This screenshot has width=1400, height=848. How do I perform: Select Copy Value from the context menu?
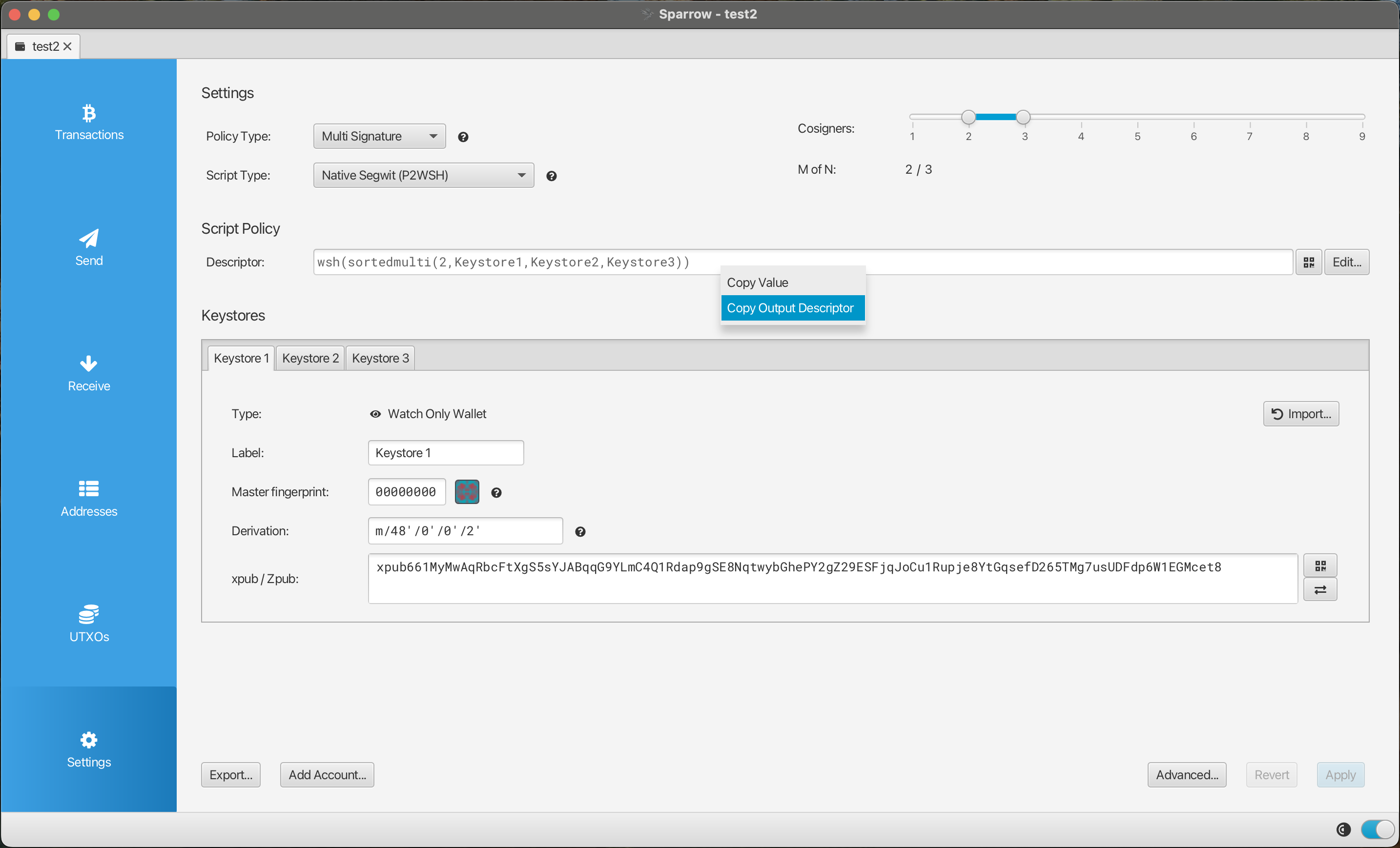[758, 282]
